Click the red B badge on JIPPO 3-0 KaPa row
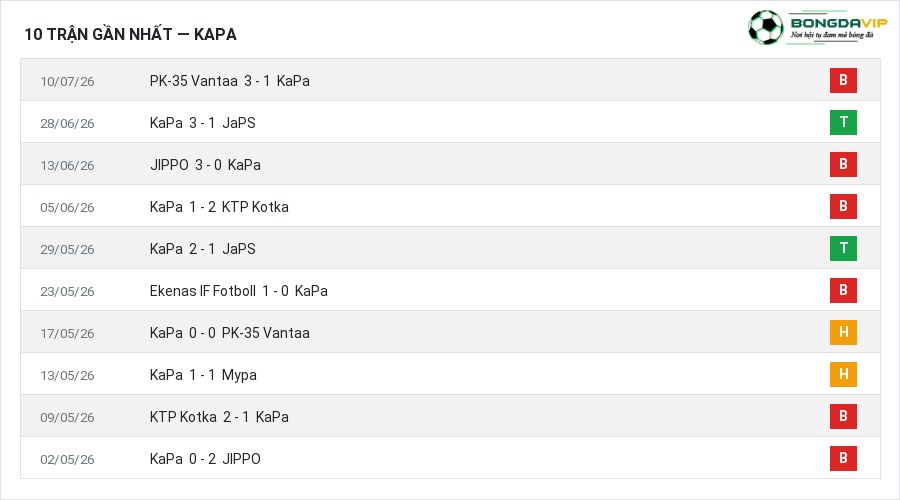Screen dimensions: 900x500 [x=843, y=164]
